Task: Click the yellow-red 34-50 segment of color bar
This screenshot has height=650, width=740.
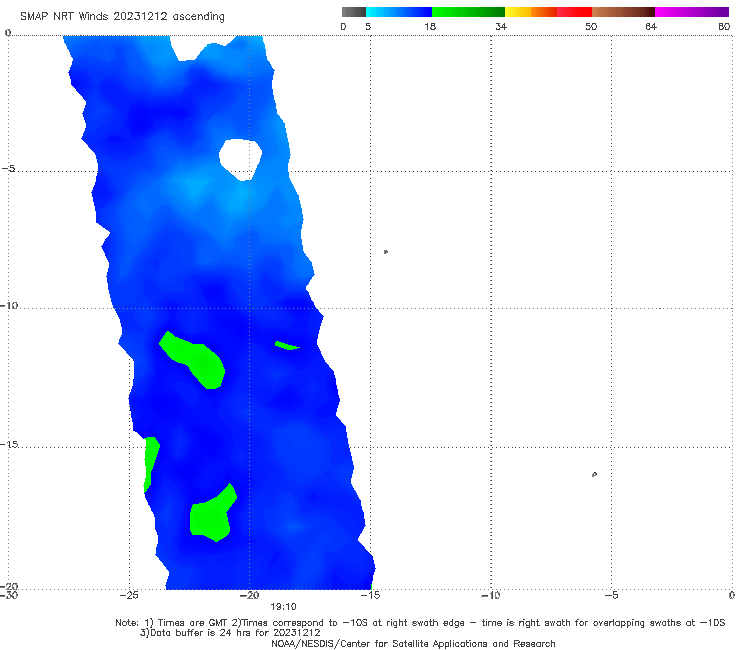Action: pos(548,12)
